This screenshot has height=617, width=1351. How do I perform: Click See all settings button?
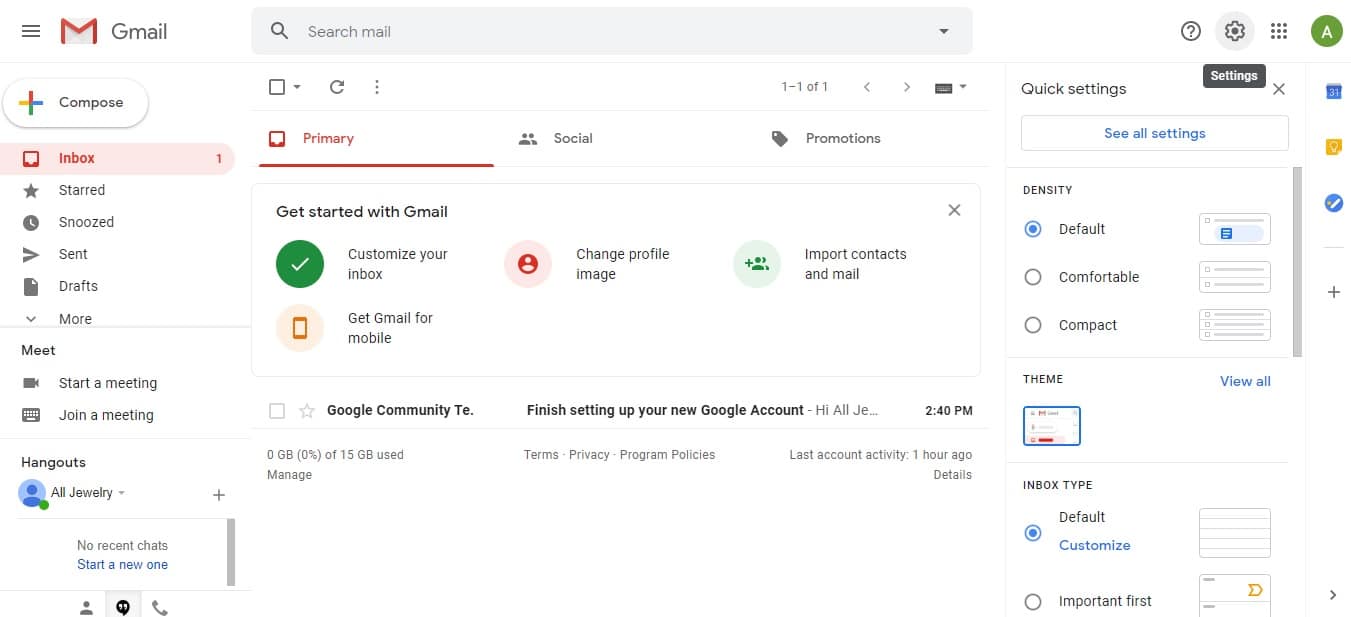point(1155,133)
